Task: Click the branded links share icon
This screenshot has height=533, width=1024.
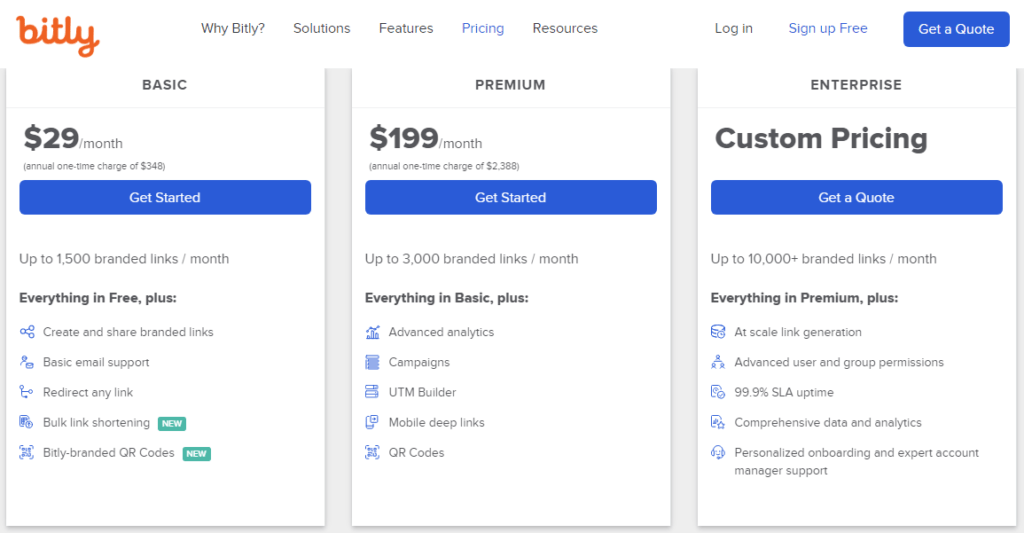Action: click(27, 332)
